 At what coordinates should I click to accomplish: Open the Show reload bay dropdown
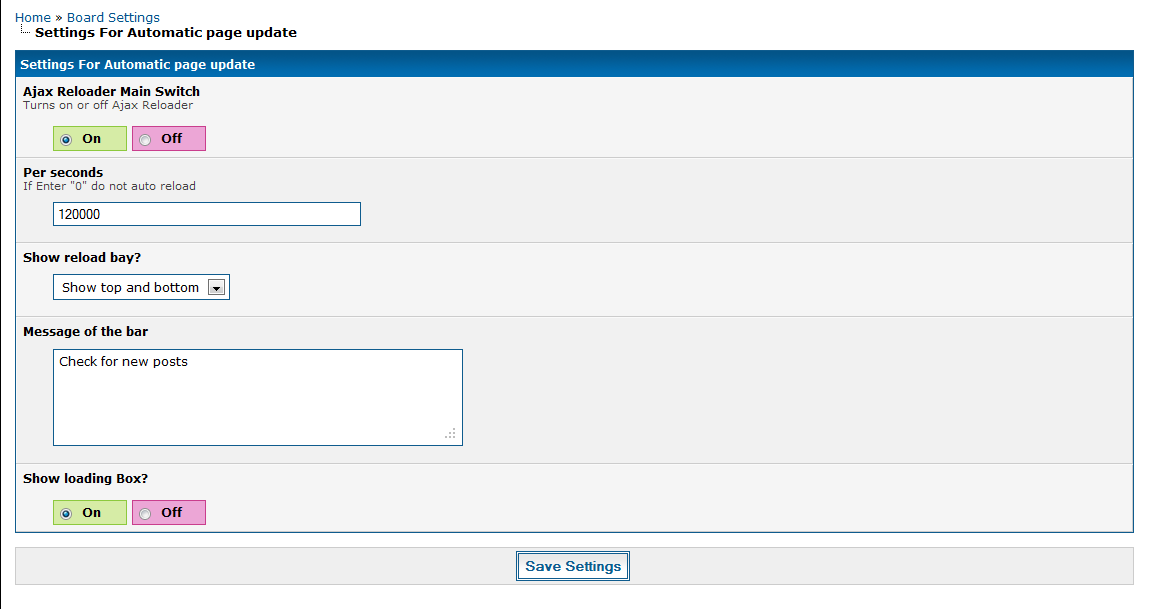point(141,287)
